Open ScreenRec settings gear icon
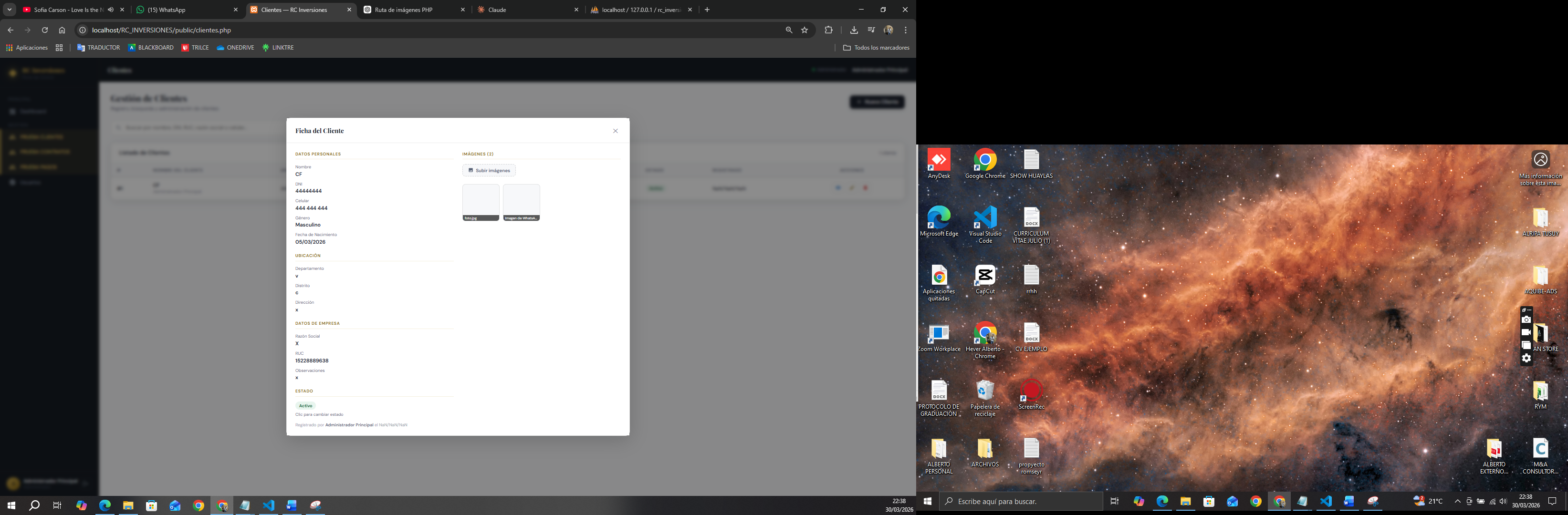The width and height of the screenshot is (1568, 515). [1526, 358]
